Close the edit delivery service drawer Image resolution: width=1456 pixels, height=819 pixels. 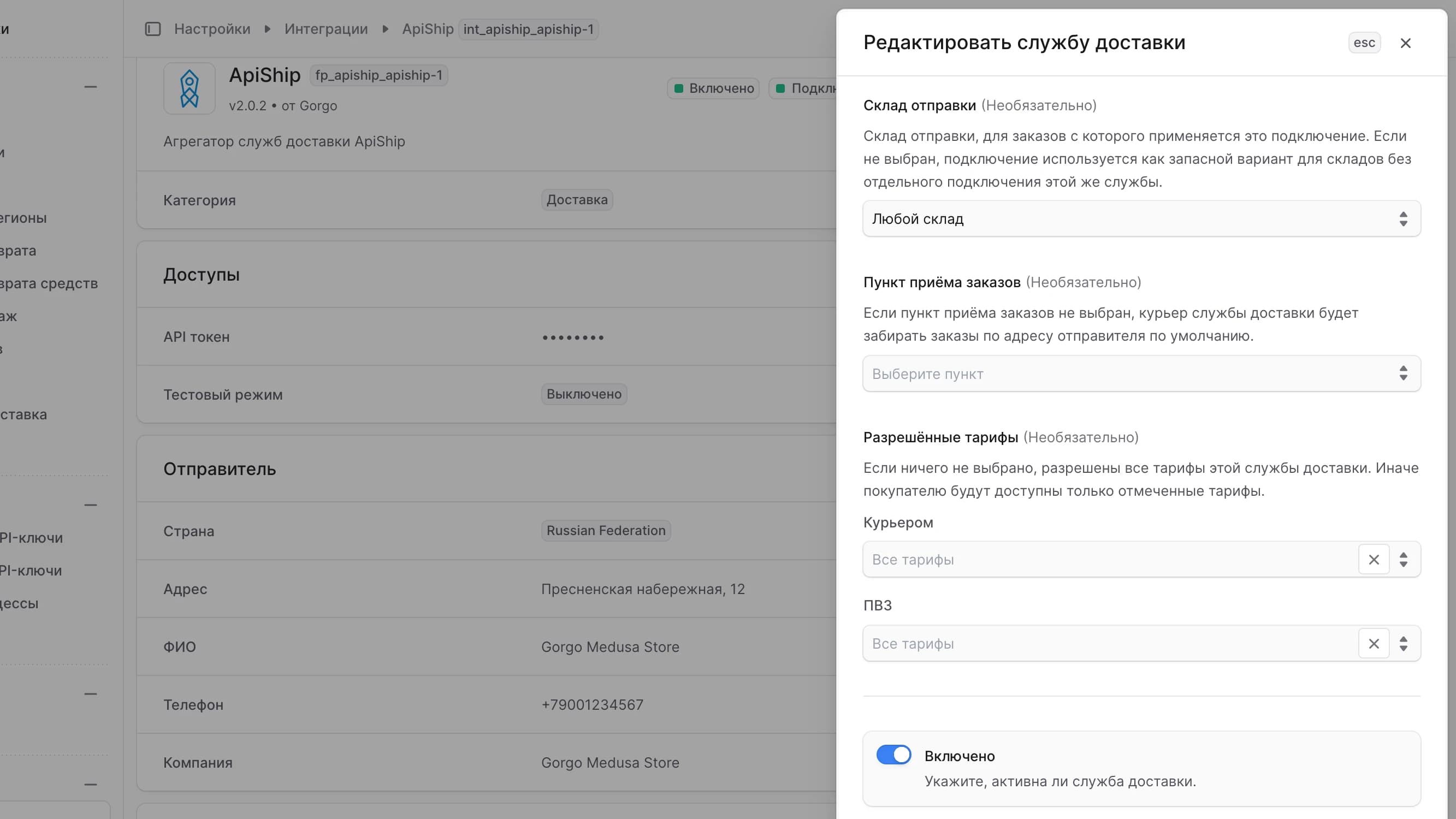(1406, 43)
